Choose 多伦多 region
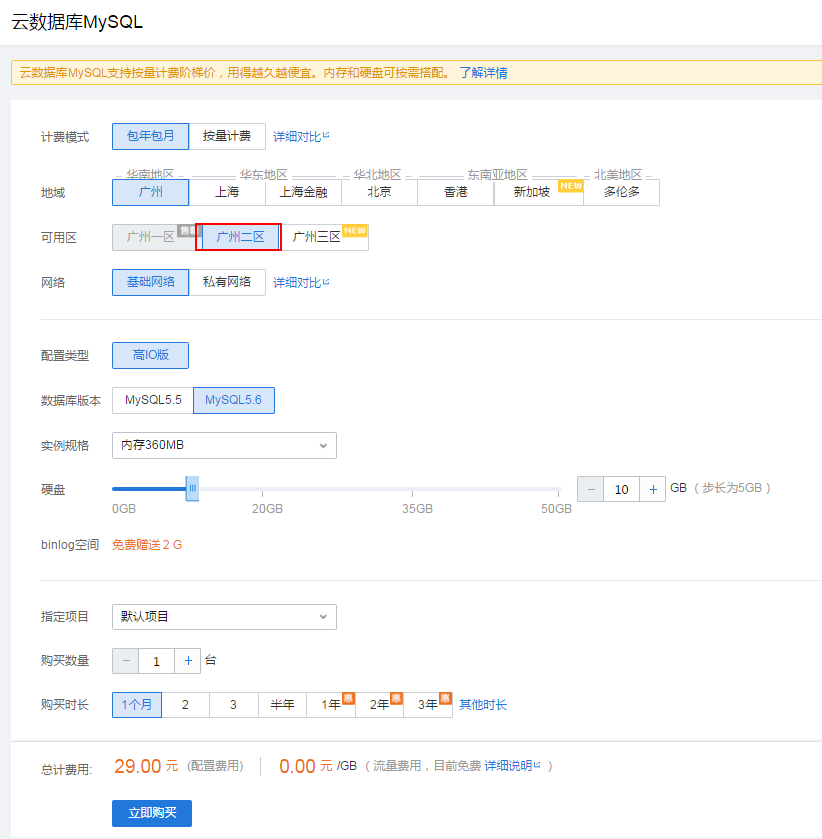The image size is (822, 839). [621, 192]
